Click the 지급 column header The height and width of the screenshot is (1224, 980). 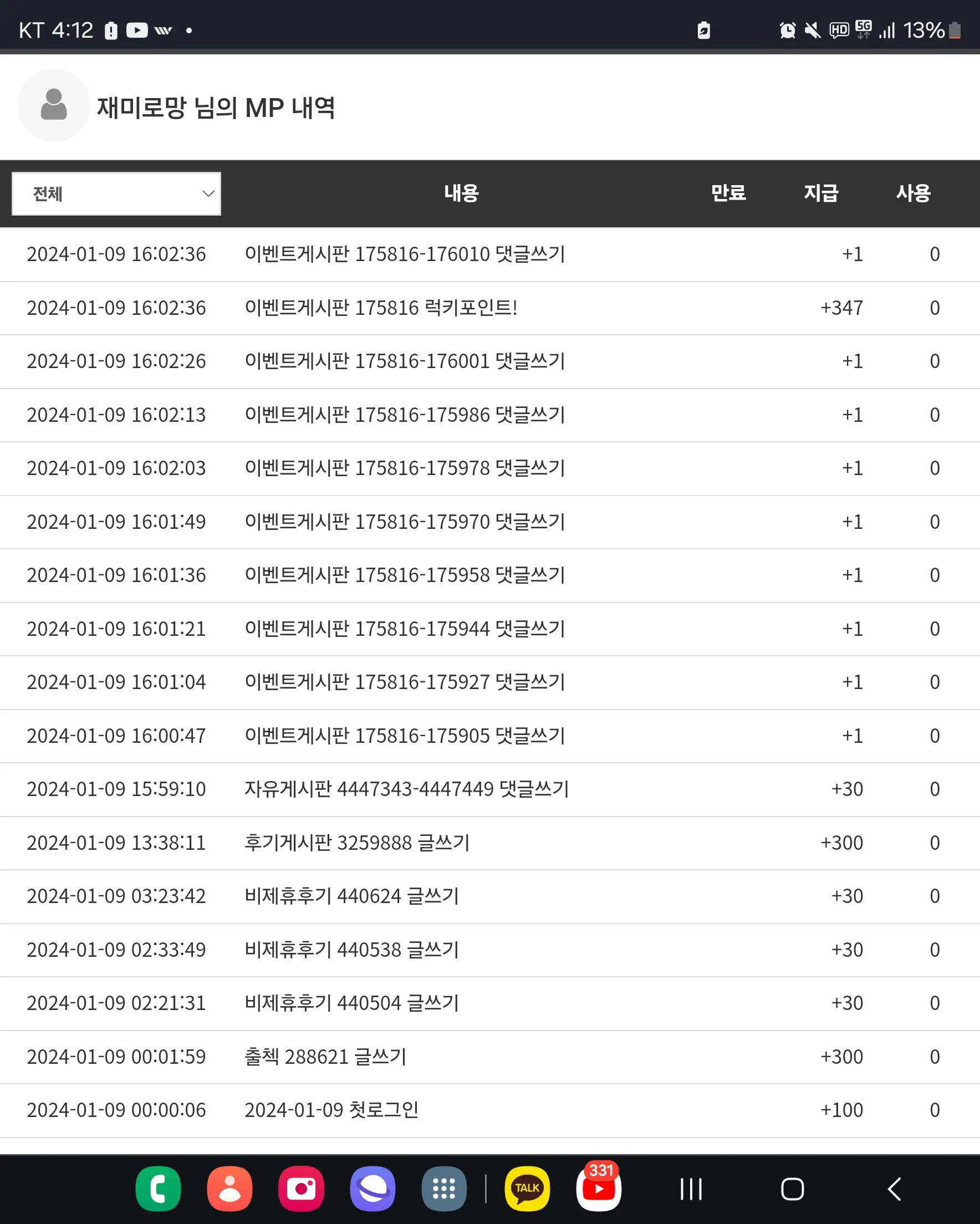coord(821,193)
